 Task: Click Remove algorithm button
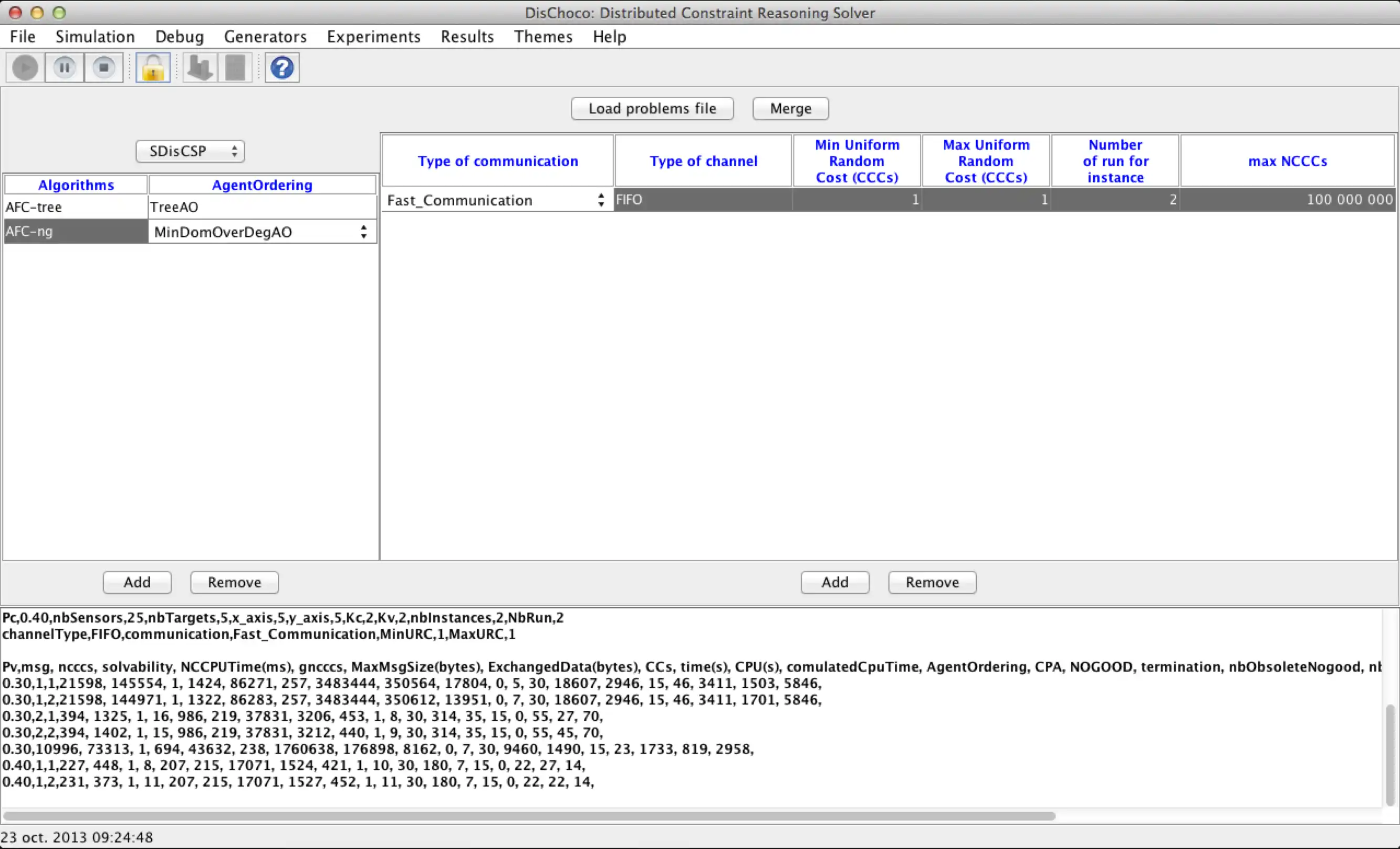coord(234,582)
